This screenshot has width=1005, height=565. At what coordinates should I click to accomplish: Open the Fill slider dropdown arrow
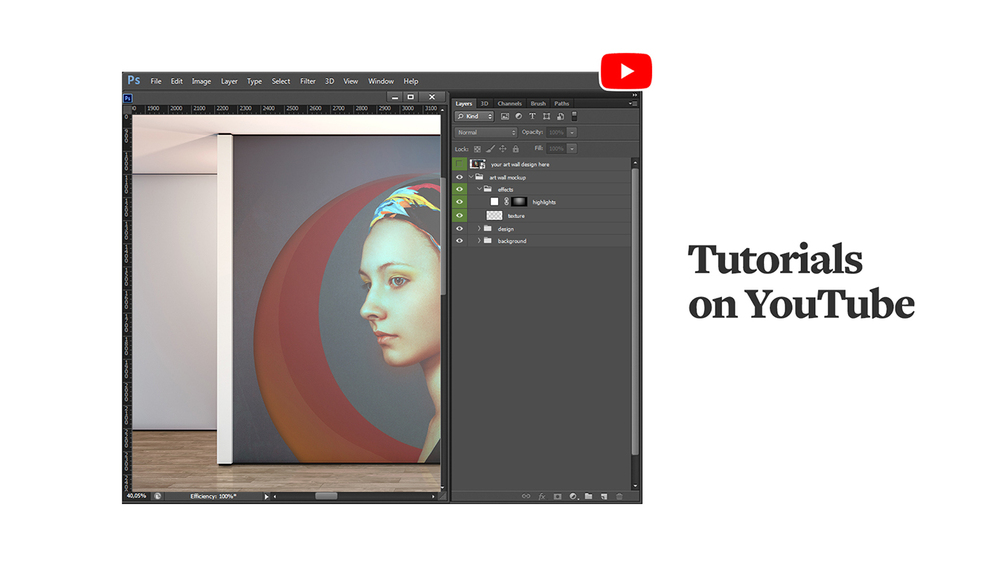572,148
